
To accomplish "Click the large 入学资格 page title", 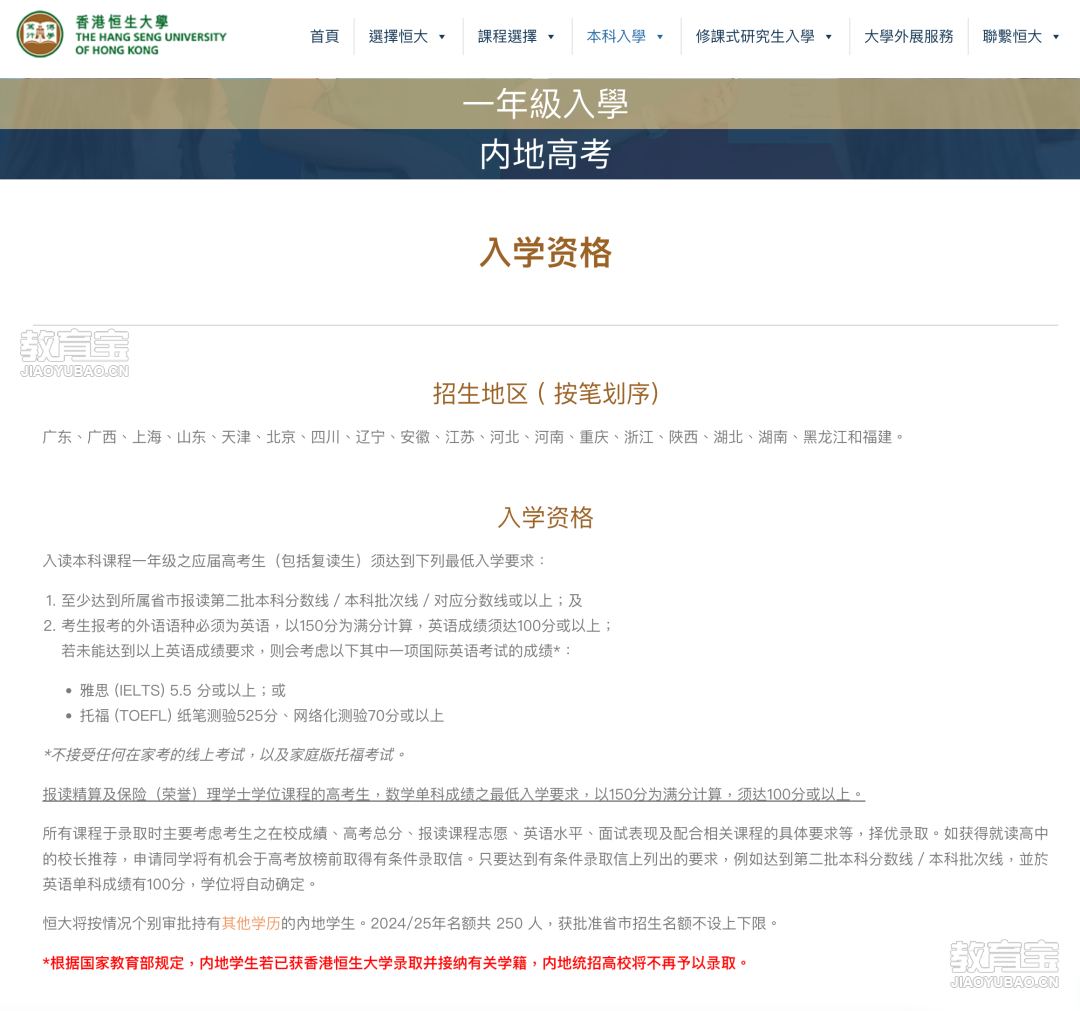I will 545,252.
